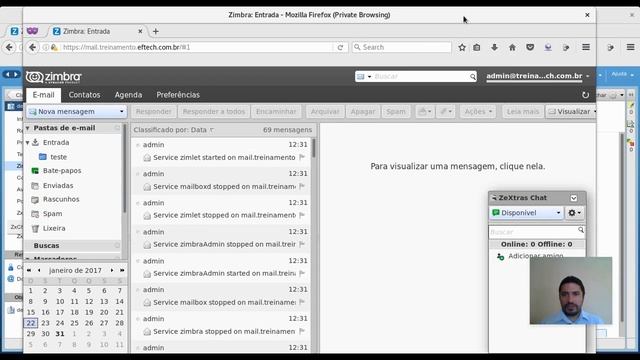640x360 pixels.
Task: Switch to the Preferências tab
Action: coord(178,95)
